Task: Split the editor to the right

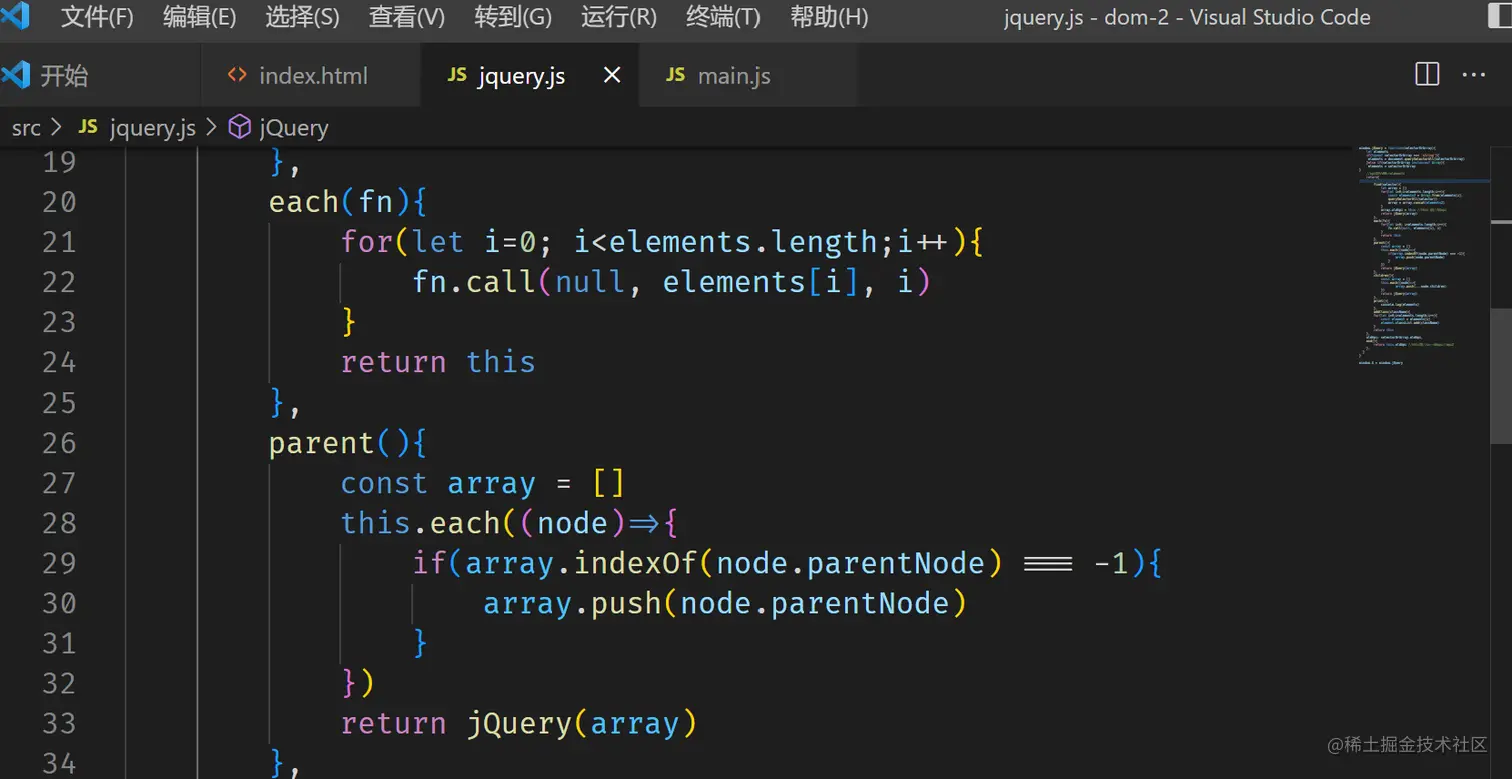Action: [x=1427, y=75]
